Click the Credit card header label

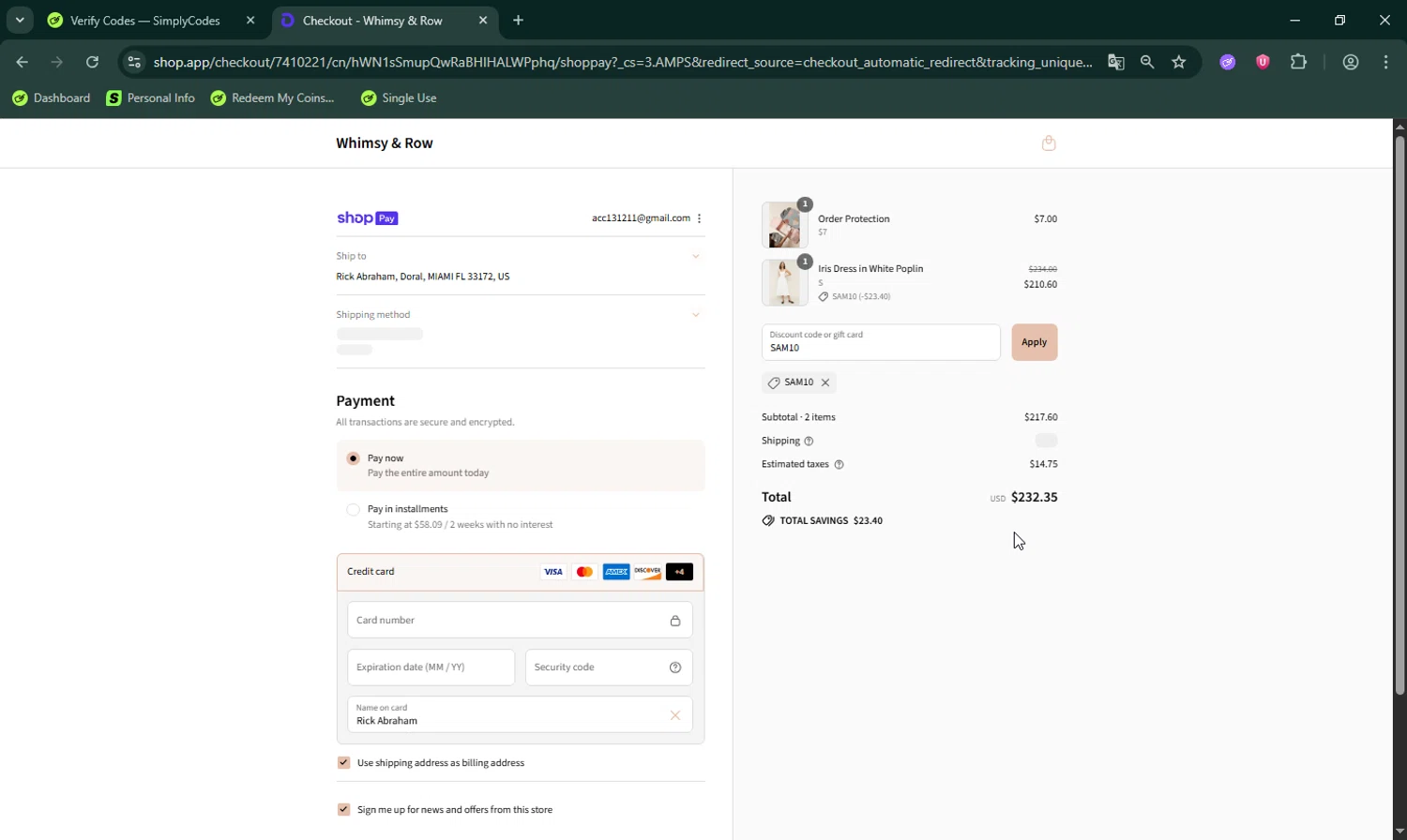point(371,572)
